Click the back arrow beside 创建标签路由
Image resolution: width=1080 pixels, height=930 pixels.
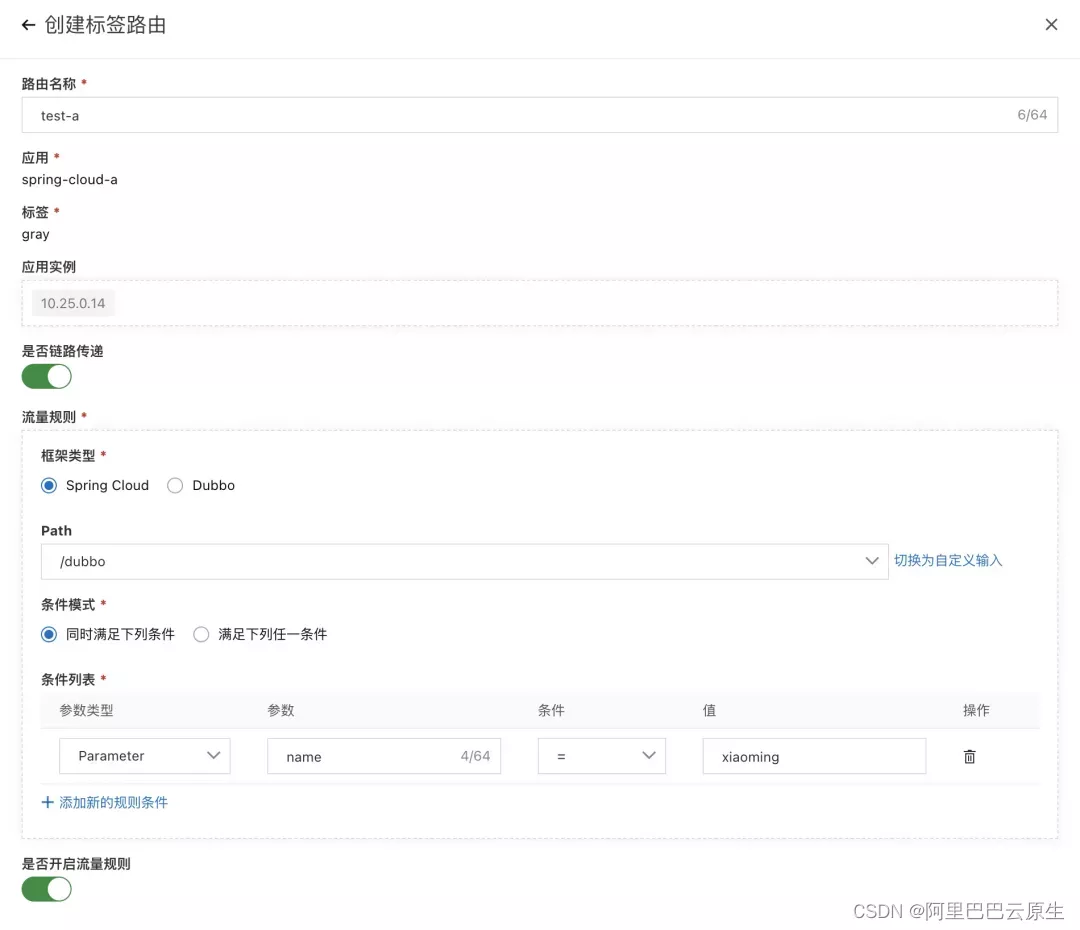click(x=27, y=25)
